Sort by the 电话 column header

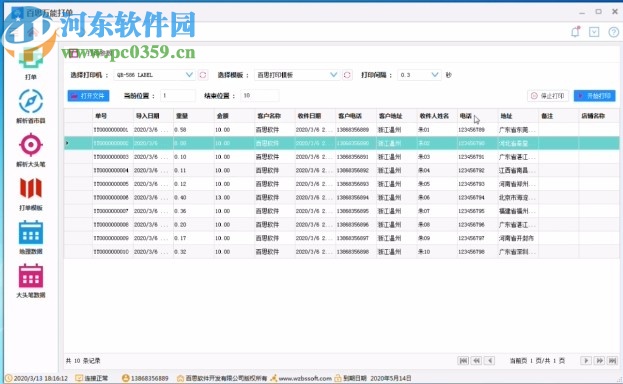(x=478, y=116)
